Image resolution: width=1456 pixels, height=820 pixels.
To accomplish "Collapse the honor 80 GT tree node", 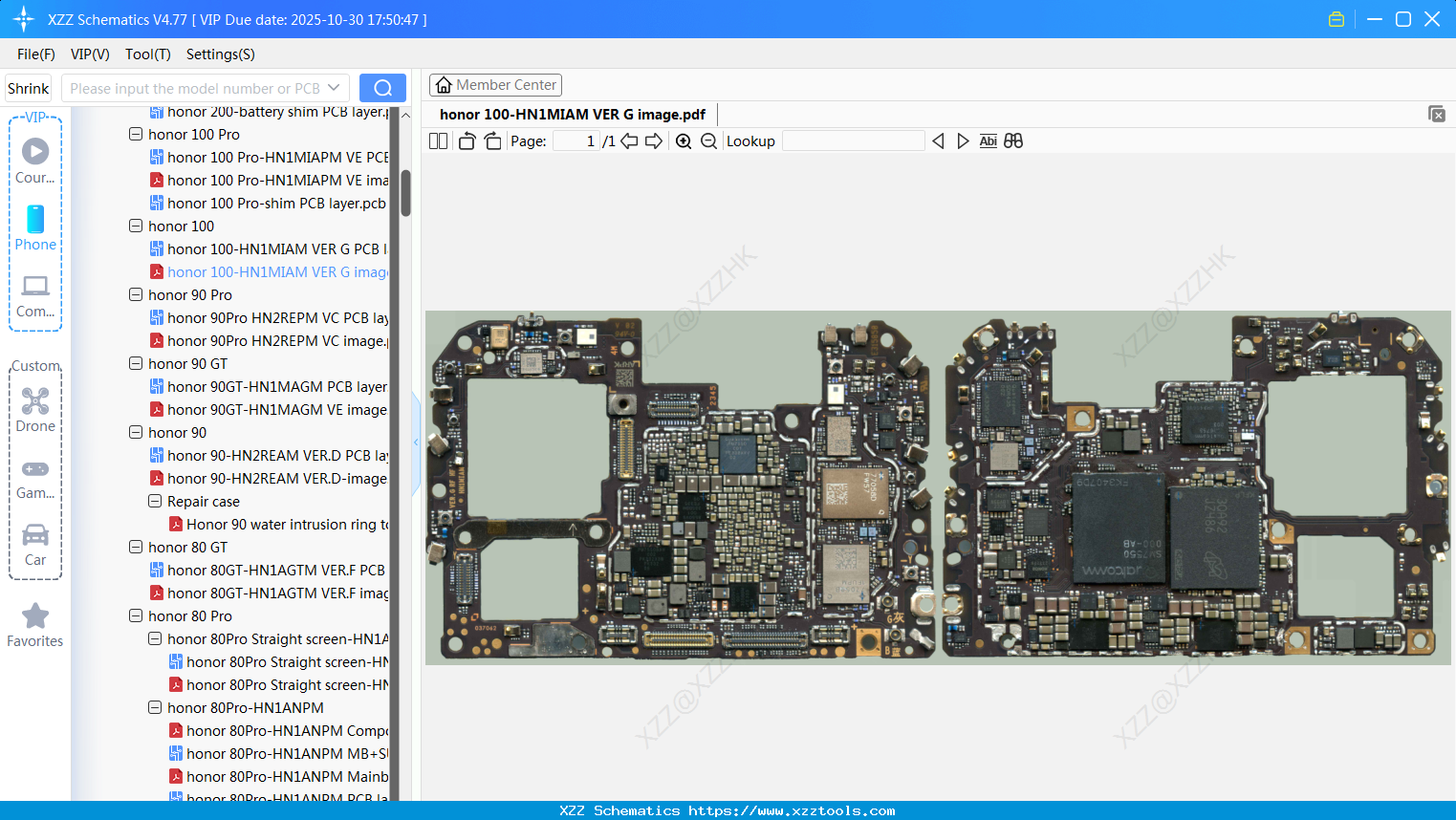I will (x=136, y=548).
